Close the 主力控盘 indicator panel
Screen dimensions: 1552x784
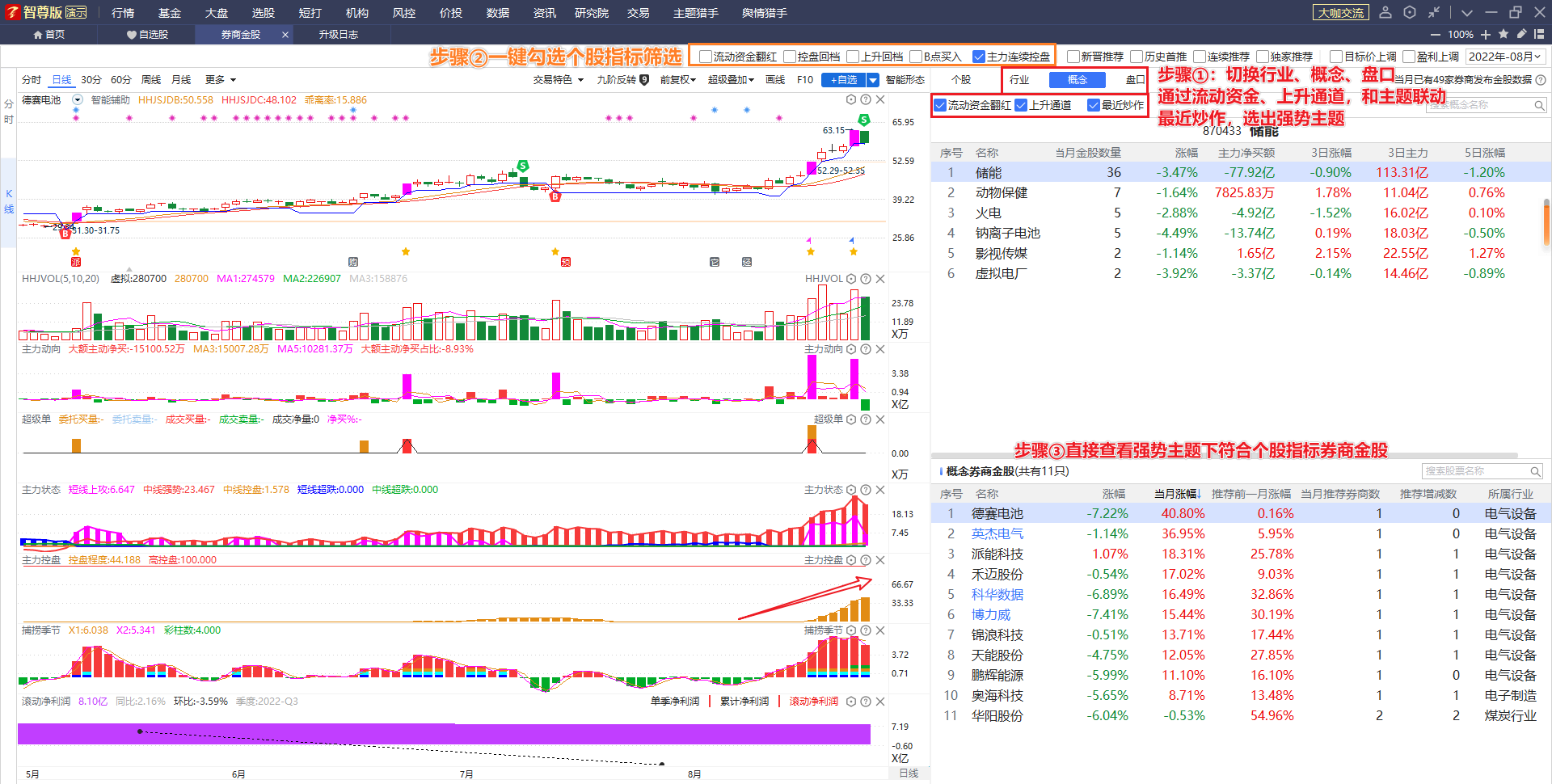pos(880,560)
